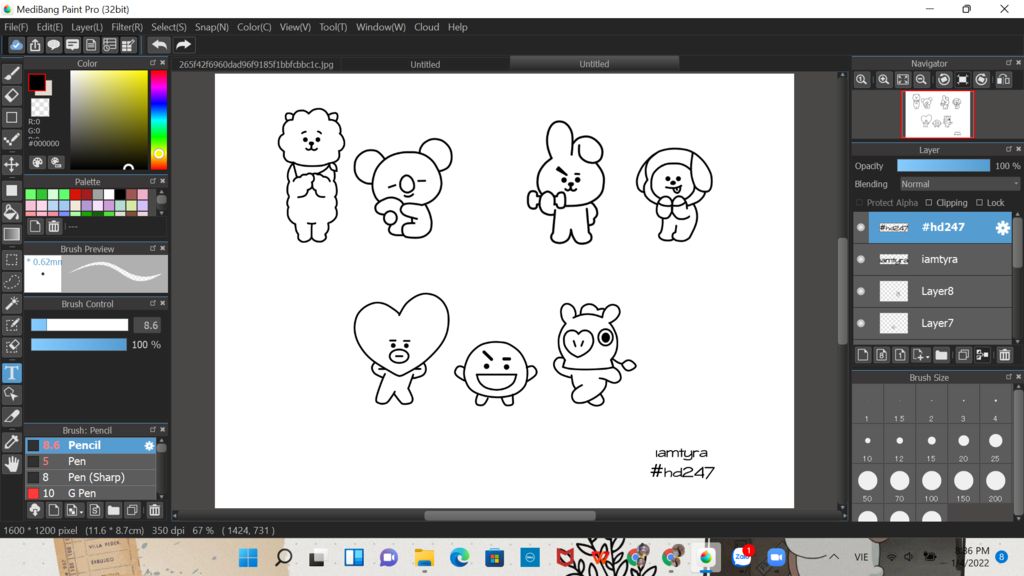1024x576 pixels.
Task: Click the brush size value field 8.6
Action: (x=149, y=325)
